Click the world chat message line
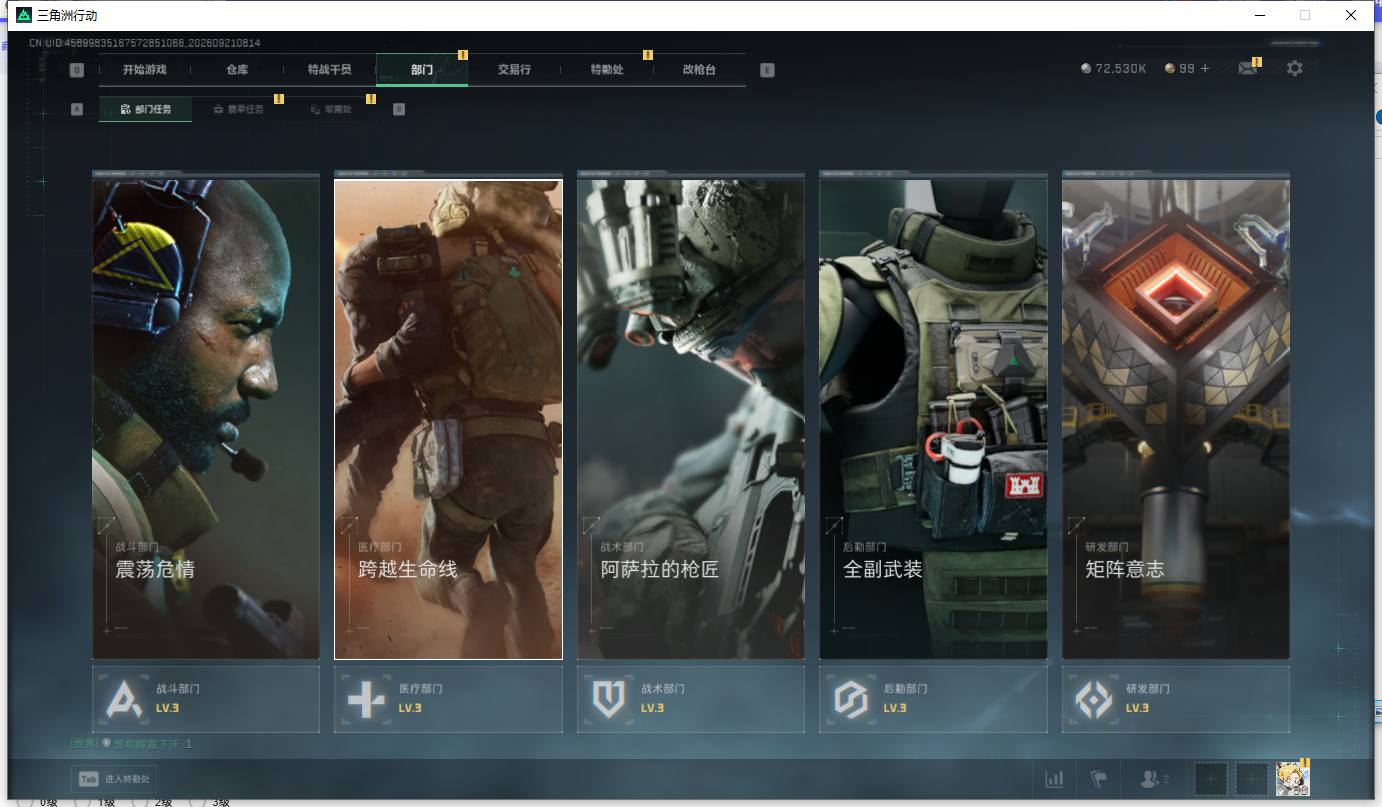 click(131, 744)
